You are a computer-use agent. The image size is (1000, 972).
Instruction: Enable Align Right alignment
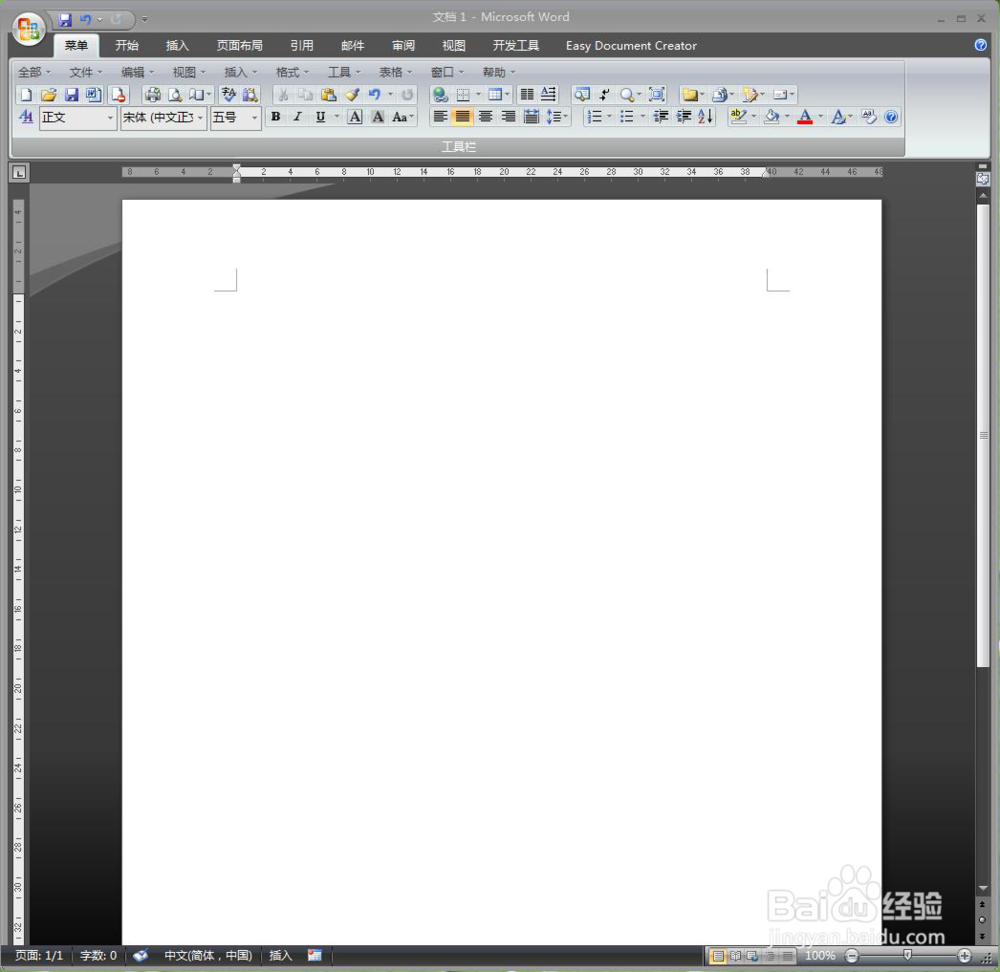[x=508, y=117]
